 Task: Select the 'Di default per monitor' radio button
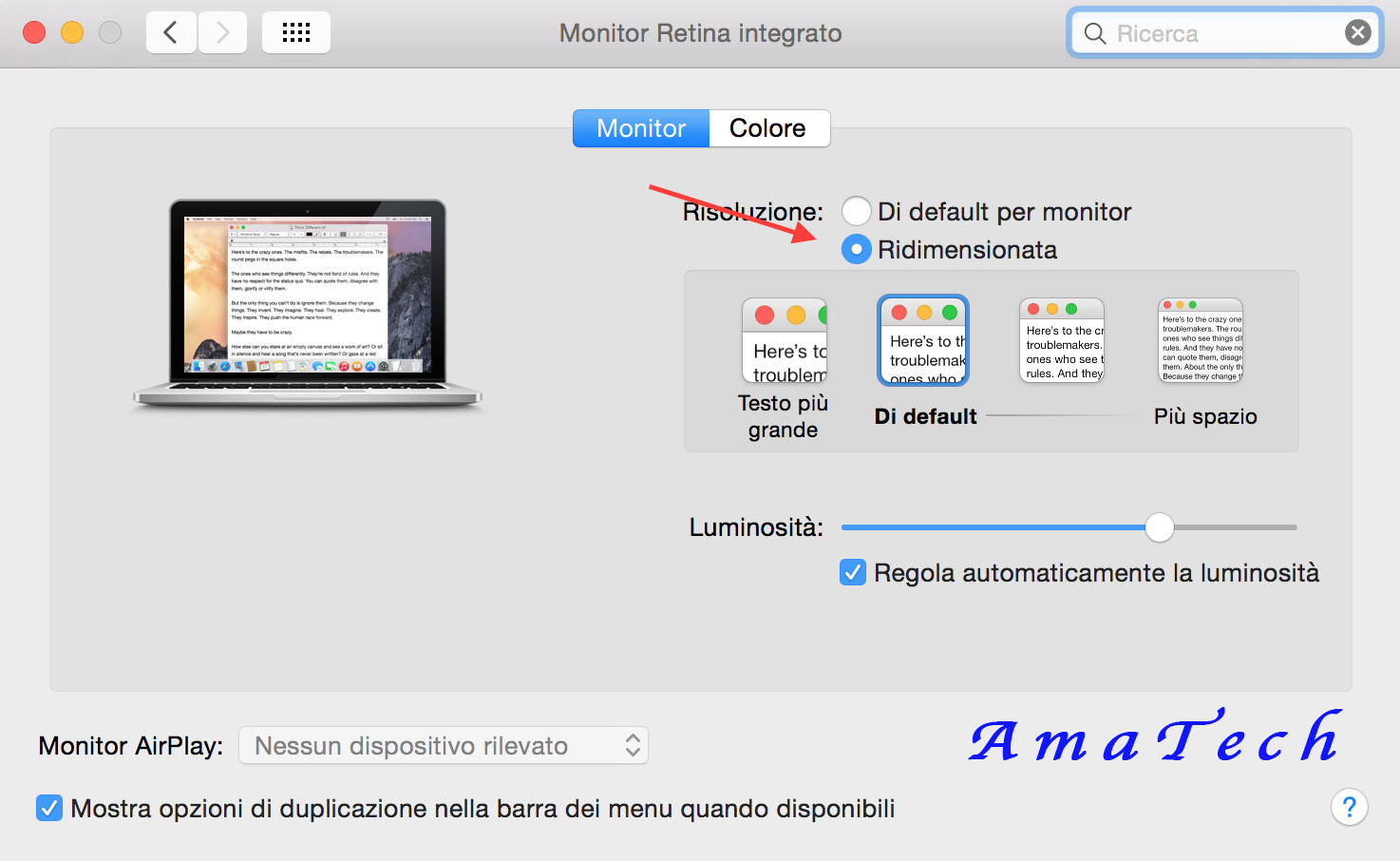(856, 211)
